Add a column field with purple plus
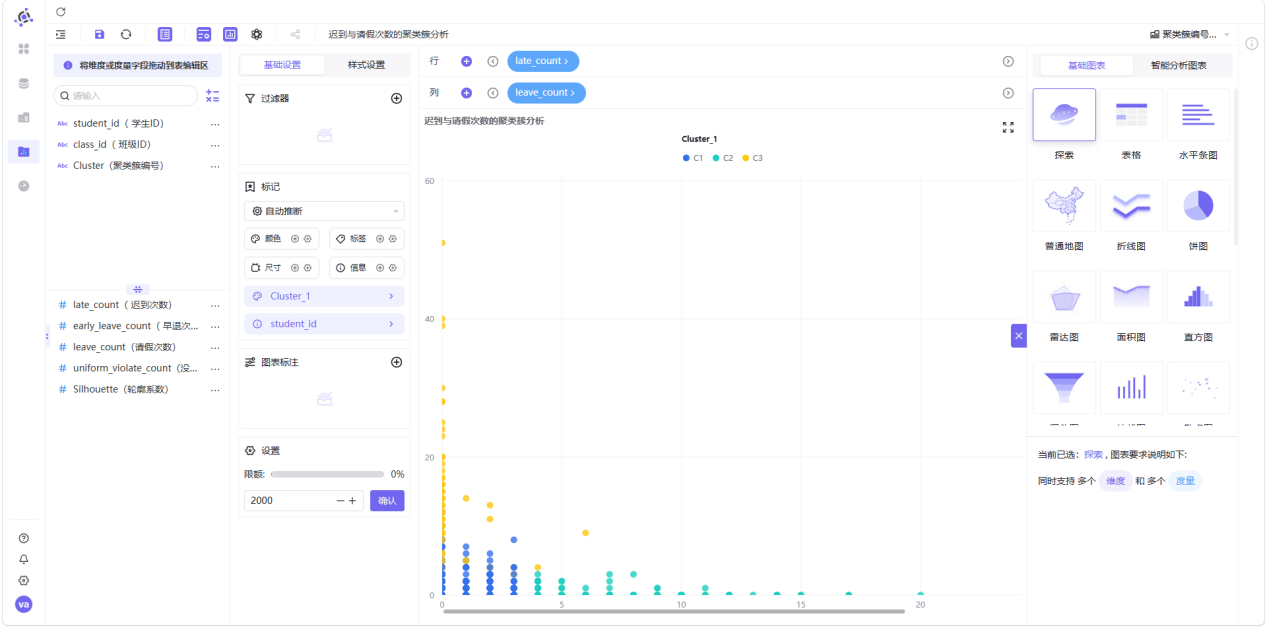The width and height of the screenshot is (1267, 628). (466, 93)
